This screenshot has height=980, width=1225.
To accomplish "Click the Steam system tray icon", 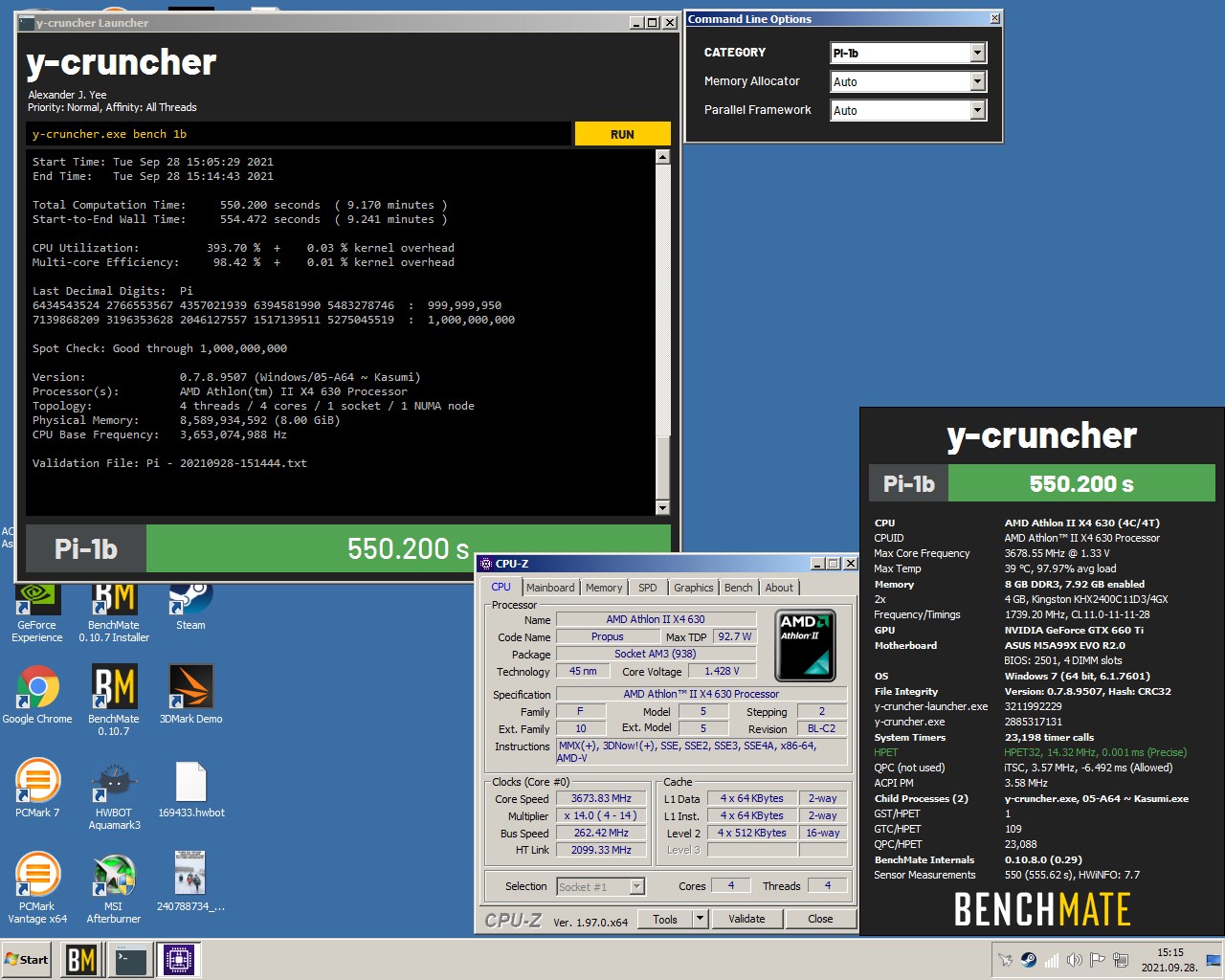I will click(1028, 960).
